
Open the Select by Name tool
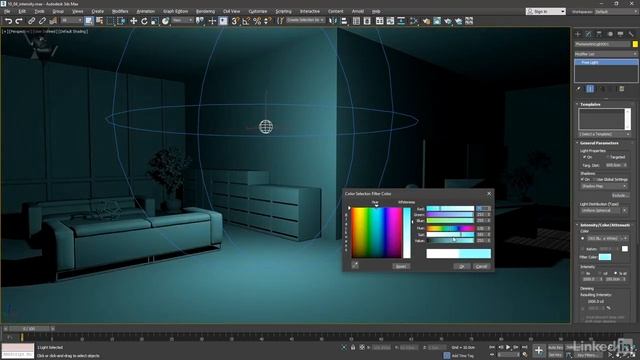pos(99,21)
